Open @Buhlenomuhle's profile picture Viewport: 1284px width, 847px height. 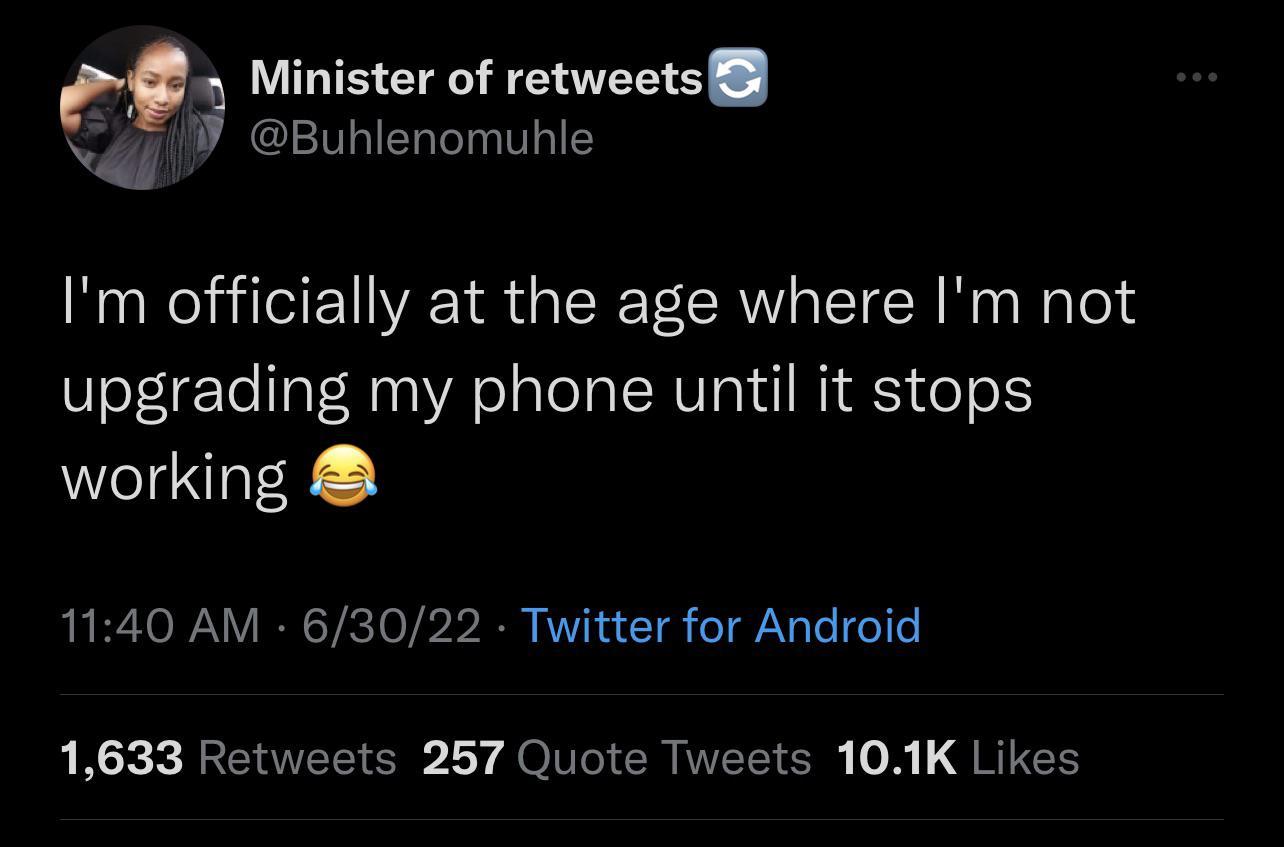(x=143, y=107)
